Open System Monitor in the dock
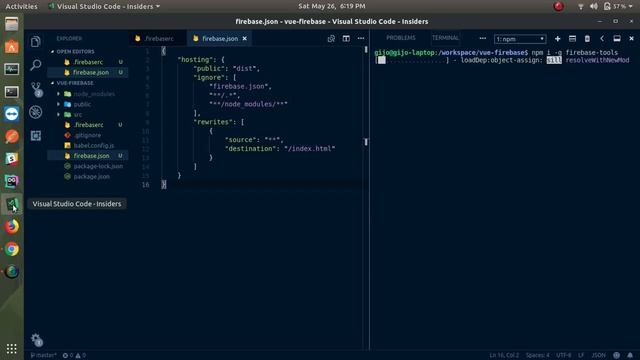Screen dimensions: 640x360 [x=11, y=69]
